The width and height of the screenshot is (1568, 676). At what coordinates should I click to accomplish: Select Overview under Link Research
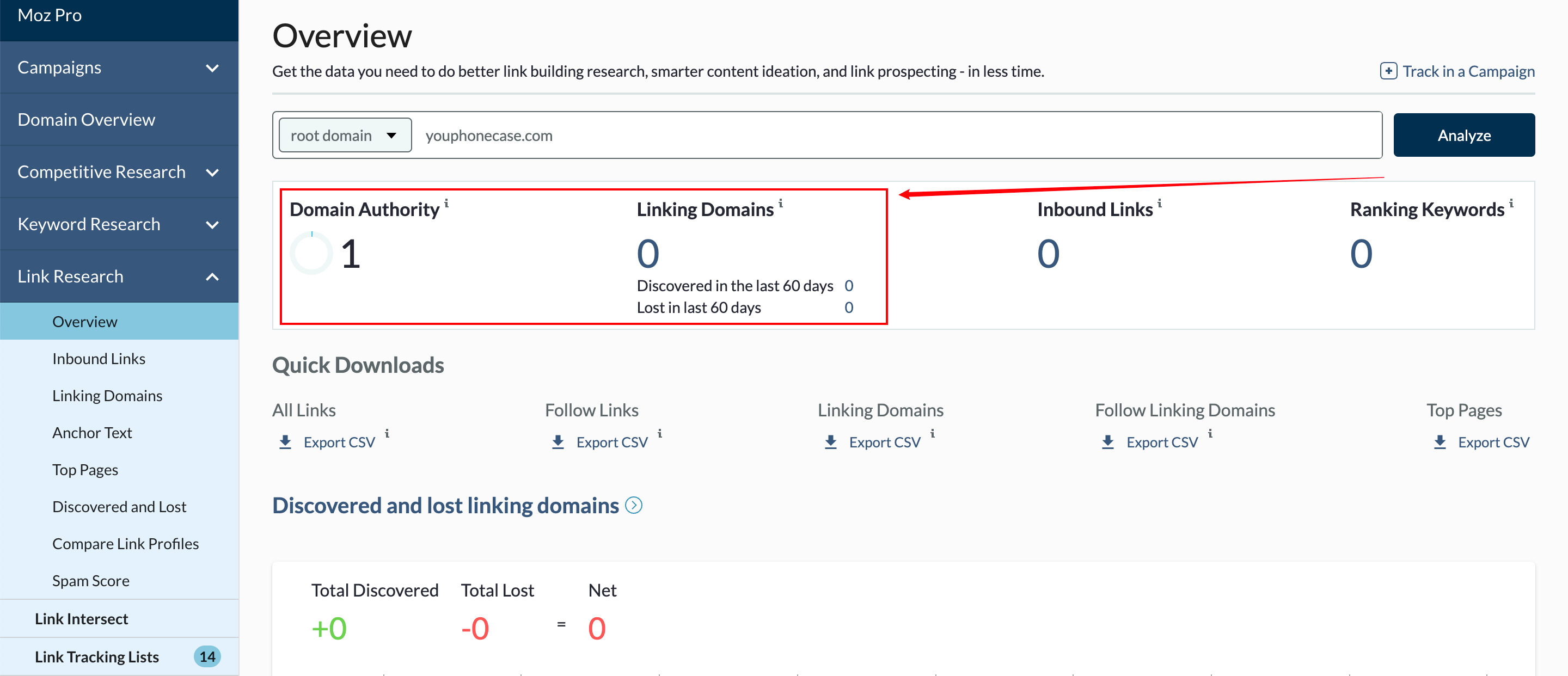(119, 321)
